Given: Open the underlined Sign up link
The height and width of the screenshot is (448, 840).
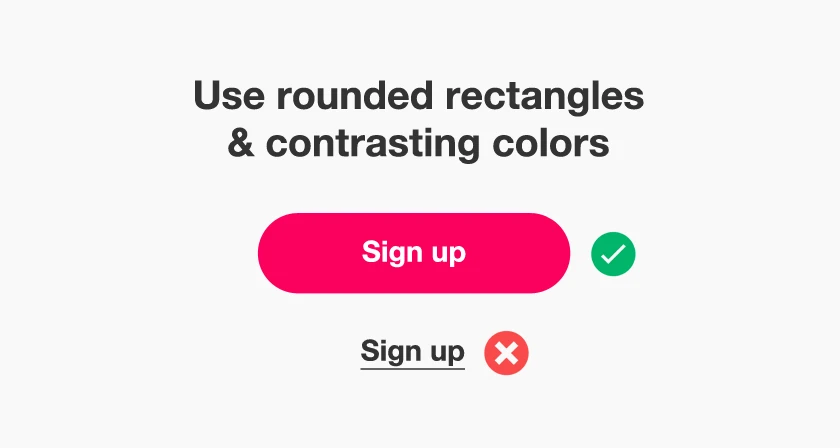Looking at the screenshot, I should (412, 351).
